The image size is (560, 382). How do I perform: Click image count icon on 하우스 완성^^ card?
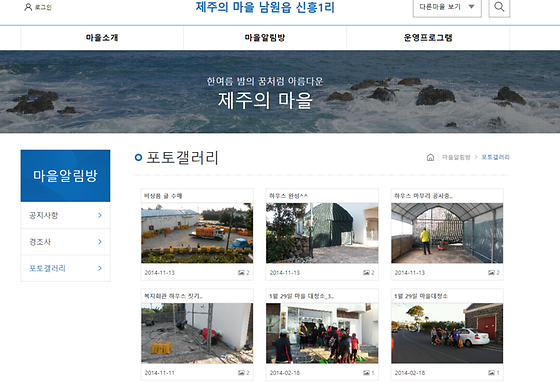click(x=366, y=272)
